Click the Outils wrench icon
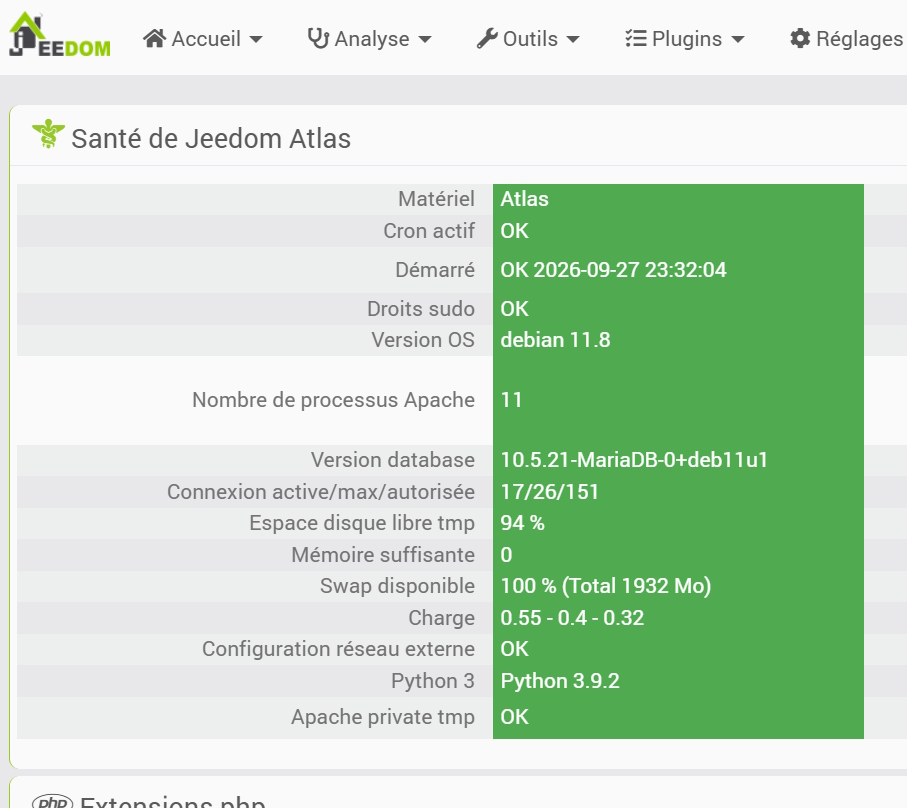The image size is (907, 808). [487, 39]
